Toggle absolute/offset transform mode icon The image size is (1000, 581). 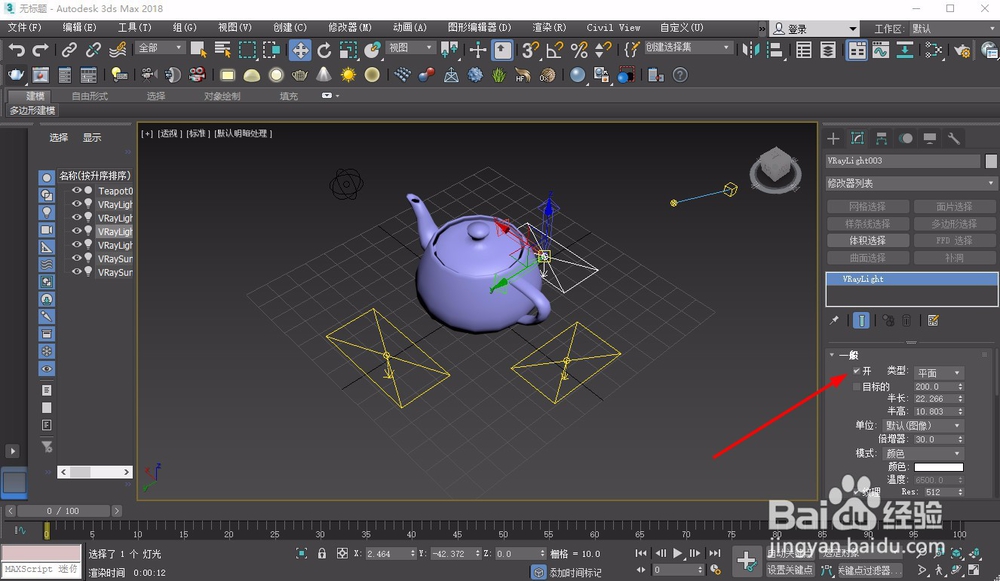342,554
